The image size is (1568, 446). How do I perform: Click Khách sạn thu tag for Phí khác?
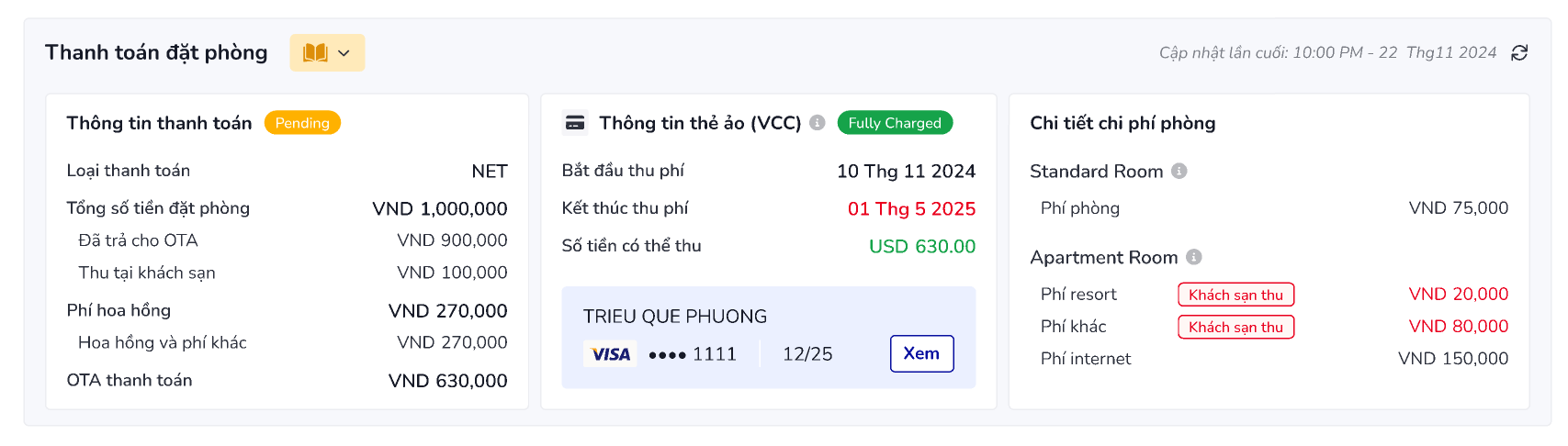1235,327
